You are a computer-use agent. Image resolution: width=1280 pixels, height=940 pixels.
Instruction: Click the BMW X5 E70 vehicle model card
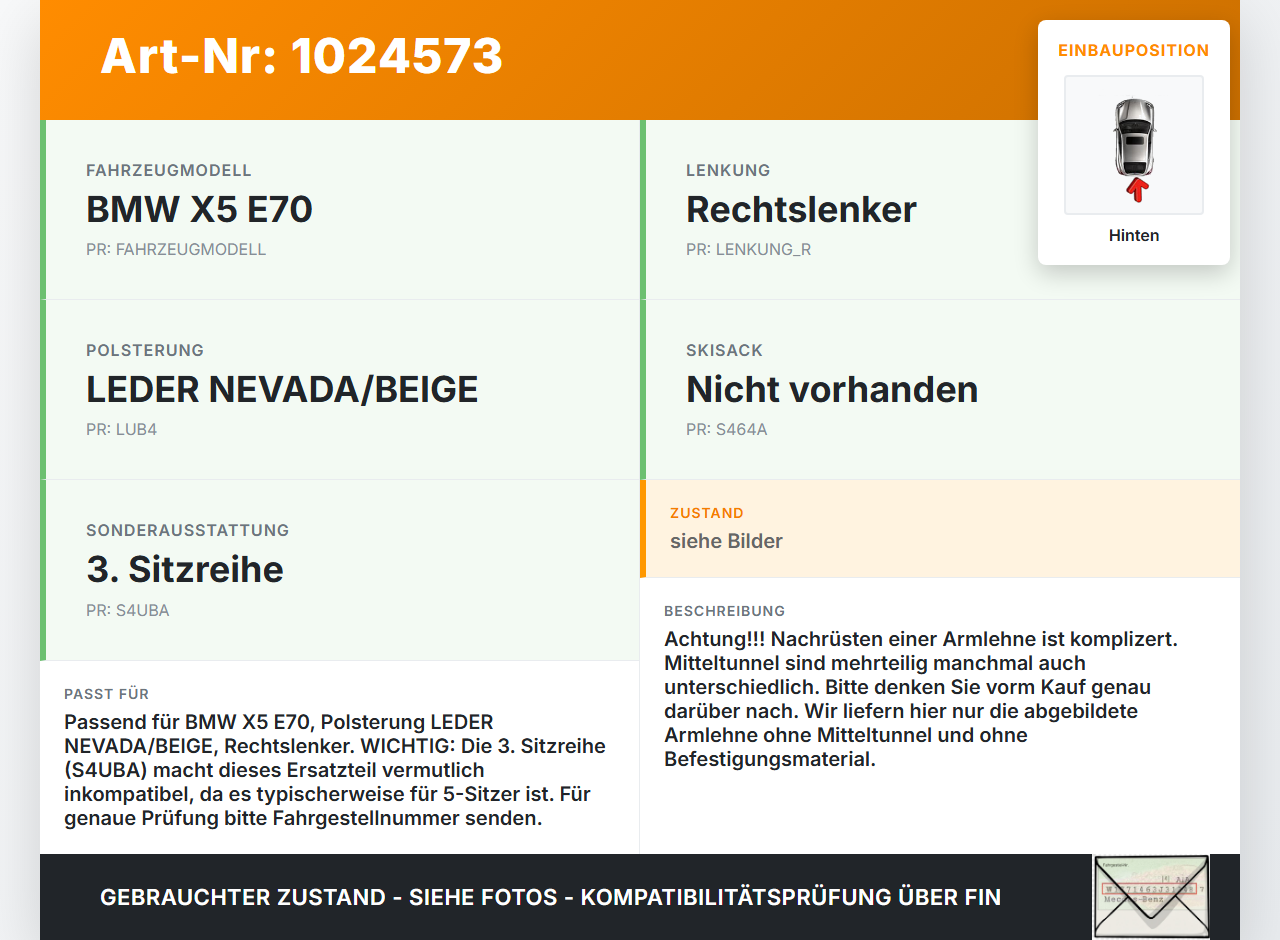pyautogui.click(x=340, y=210)
